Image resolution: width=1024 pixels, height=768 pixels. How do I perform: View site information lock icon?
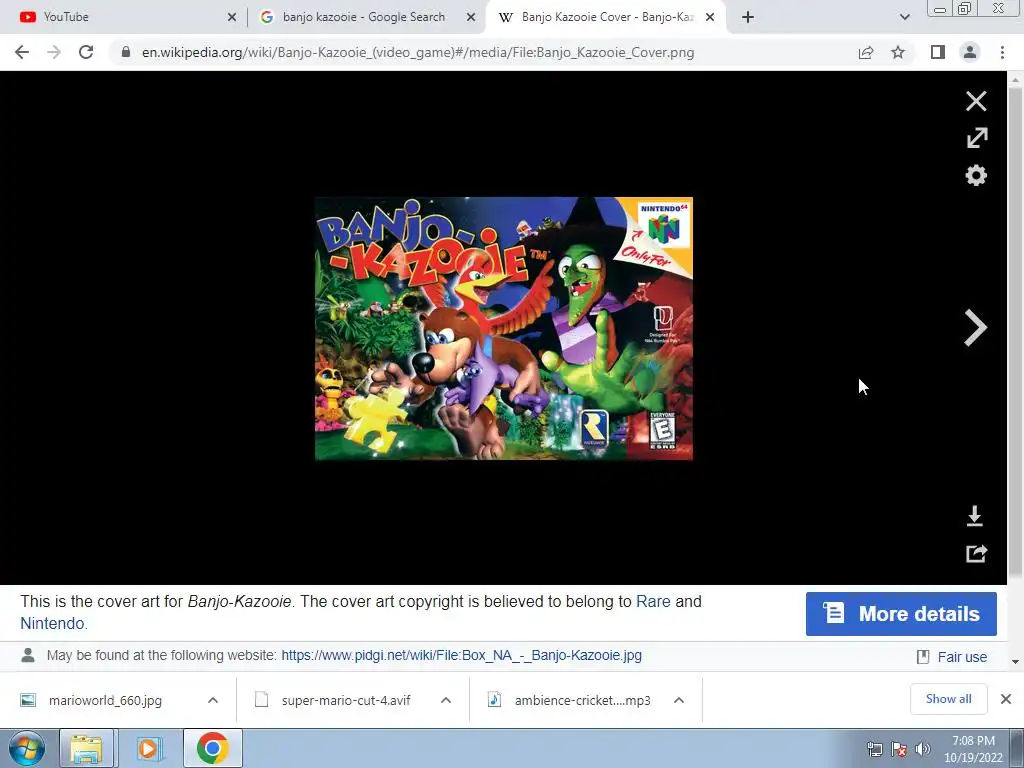[126, 52]
